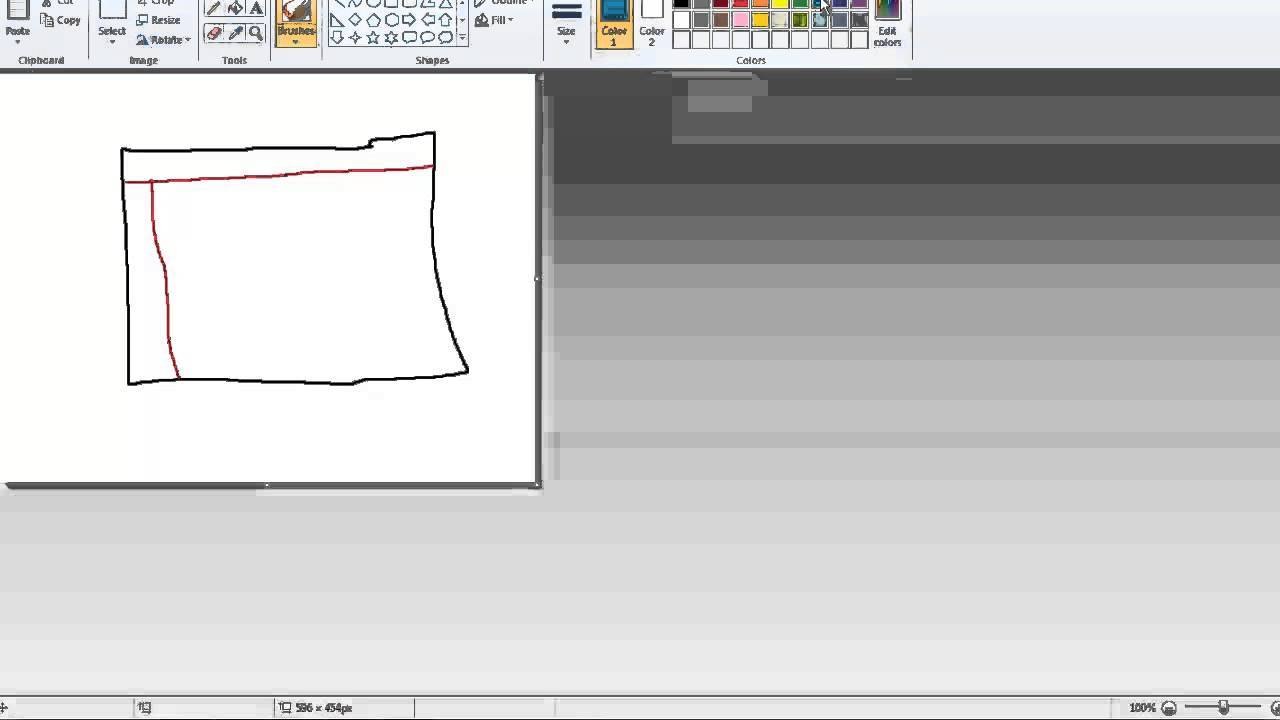The image size is (1280, 720).
Task: Activate the Color 1 selector
Action: [614, 22]
